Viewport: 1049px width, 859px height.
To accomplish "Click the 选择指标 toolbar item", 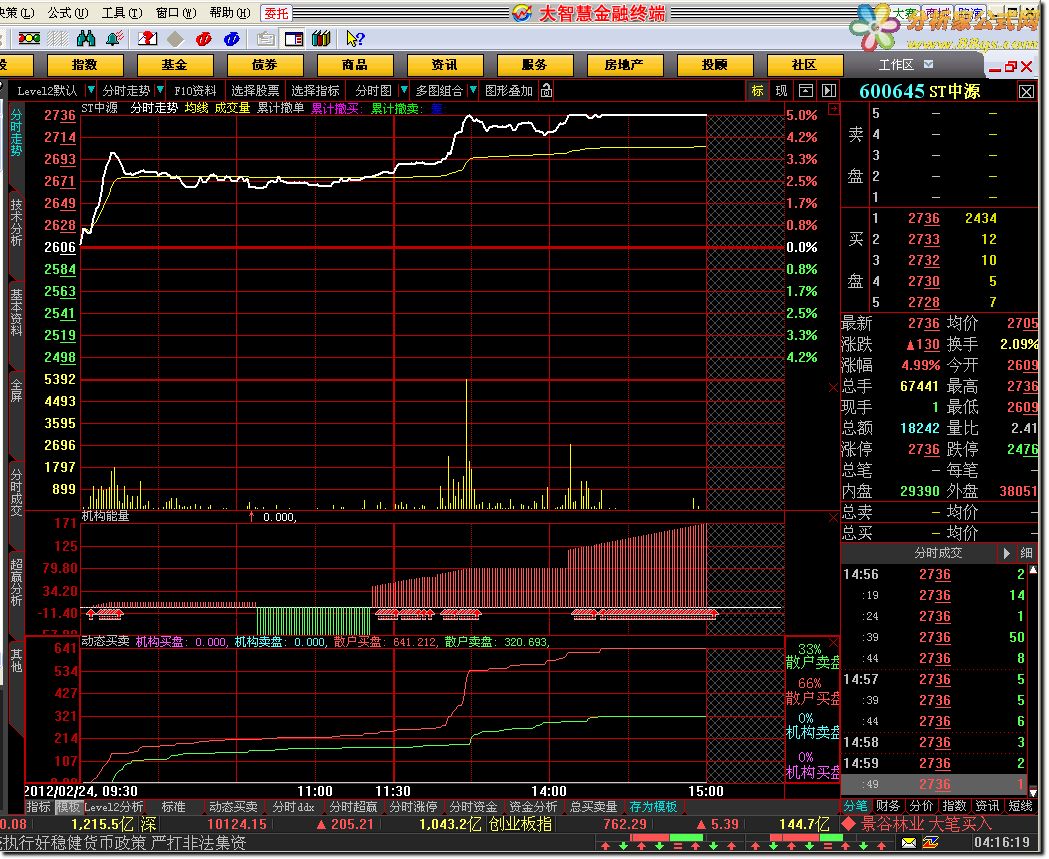I will (x=316, y=90).
